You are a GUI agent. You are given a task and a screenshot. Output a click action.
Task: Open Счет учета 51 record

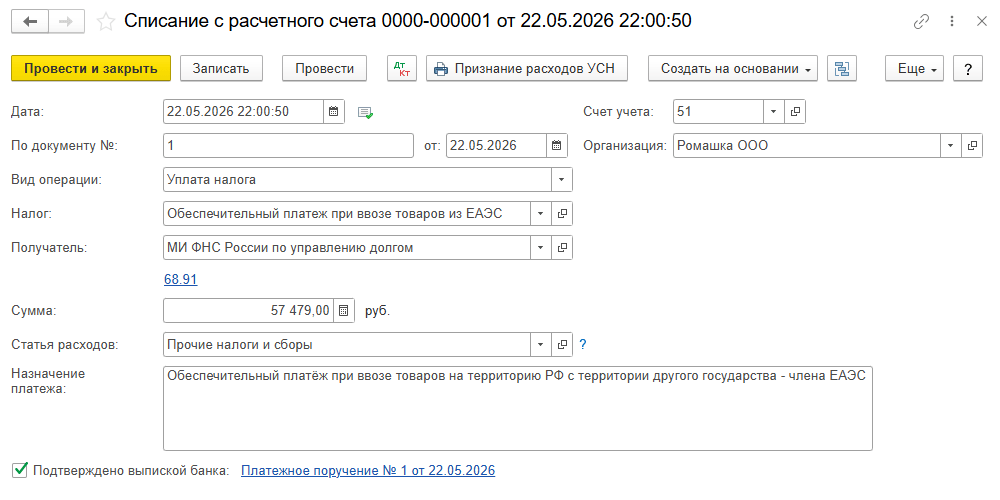(795, 112)
